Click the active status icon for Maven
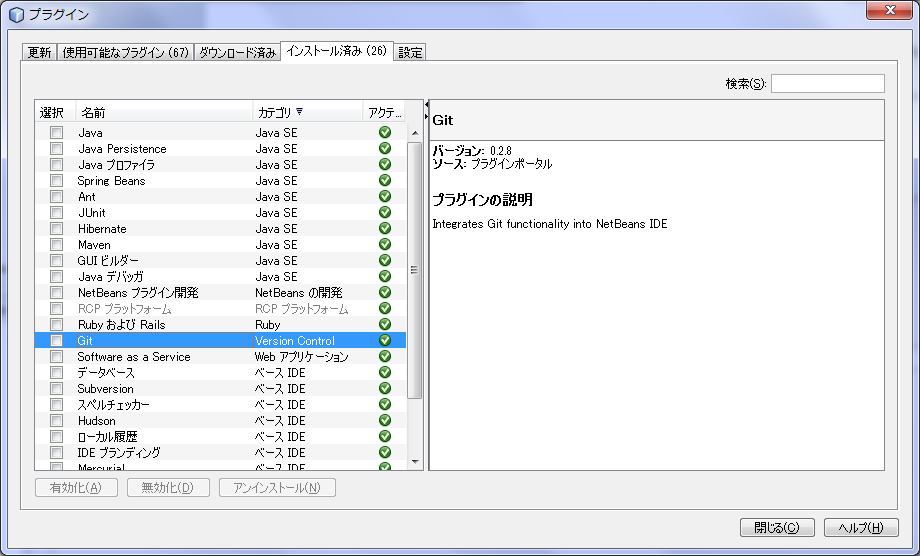 point(385,245)
